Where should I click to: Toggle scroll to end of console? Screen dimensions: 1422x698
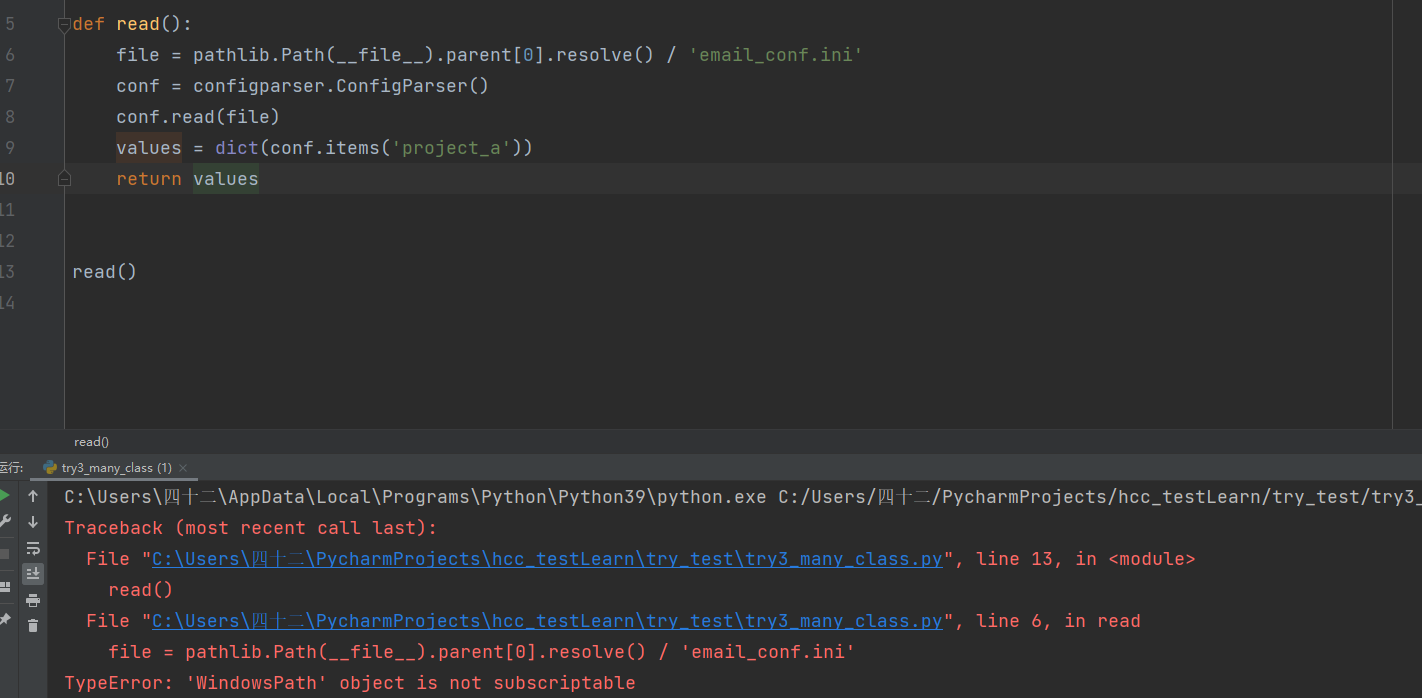(33, 573)
